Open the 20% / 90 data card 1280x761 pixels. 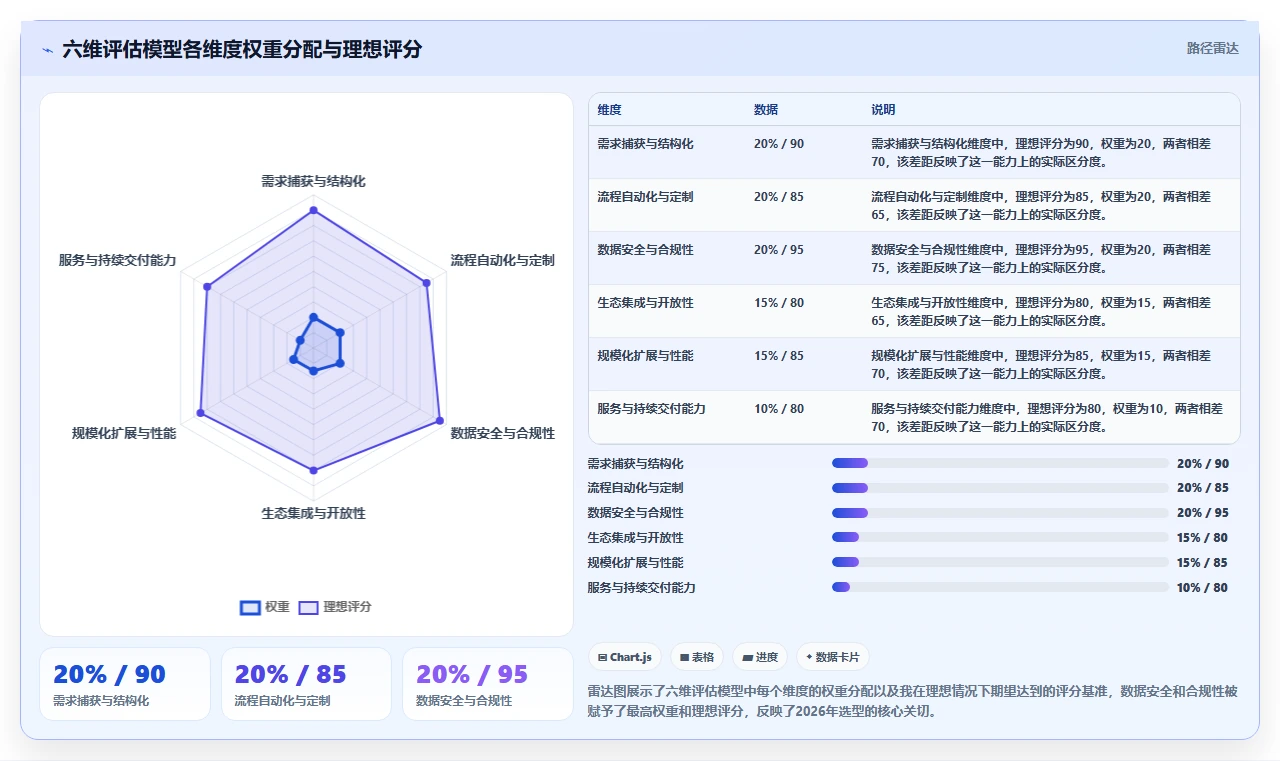[x=125, y=684]
